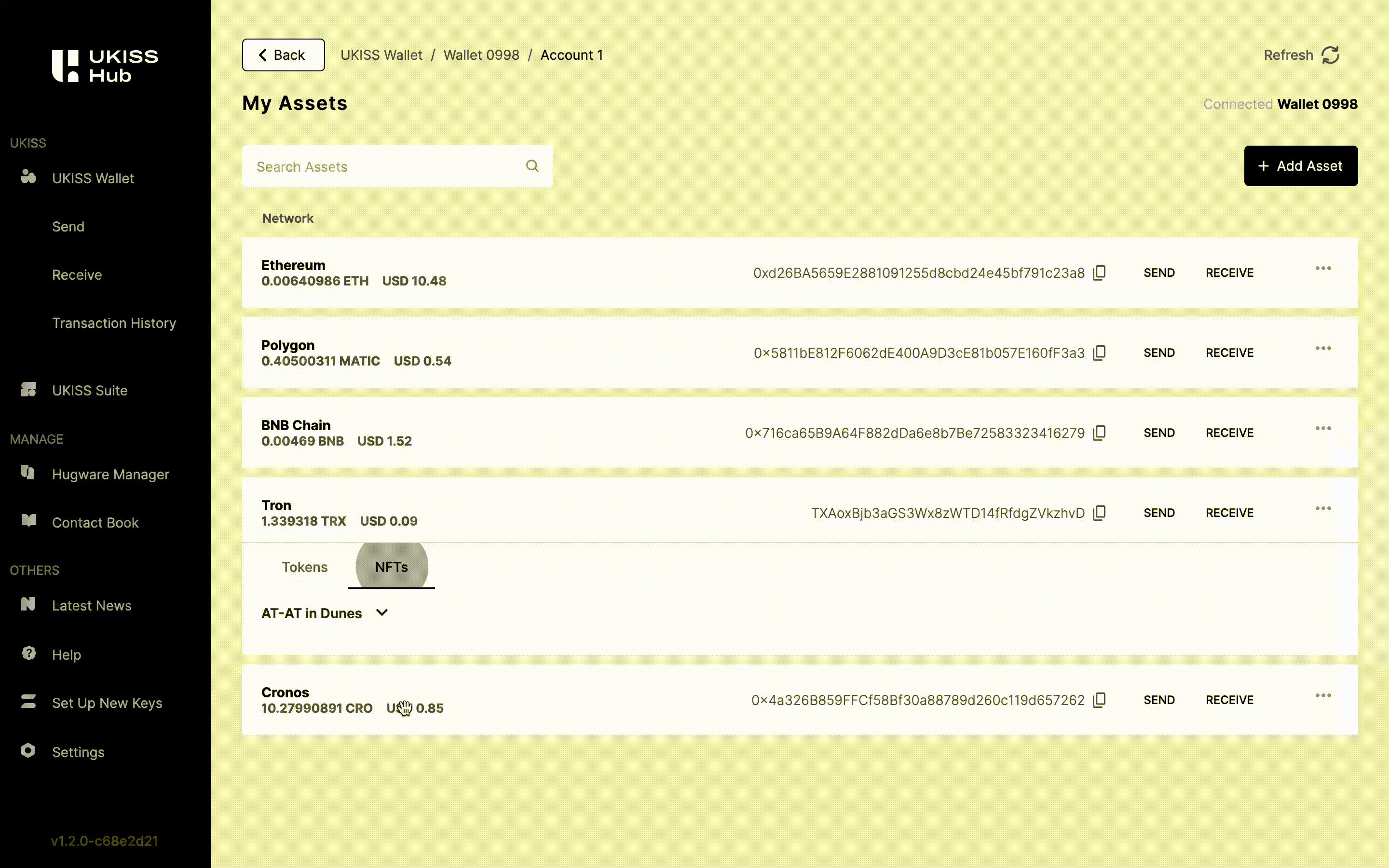Click SEND for Tron
Image resolution: width=1389 pixels, height=868 pixels.
click(x=1159, y=513)
